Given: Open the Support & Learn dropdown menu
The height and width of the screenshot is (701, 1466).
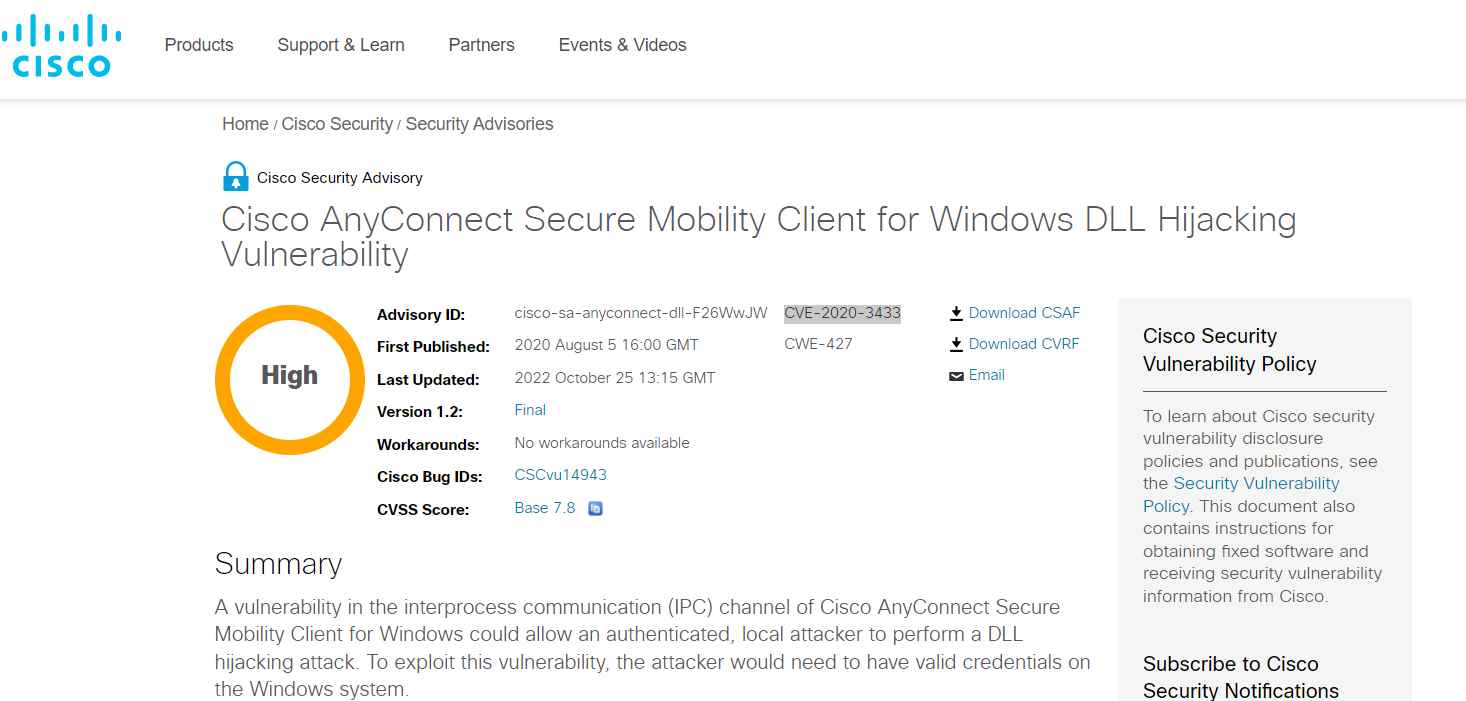Looking at the screenshot, I should point(340,45).
